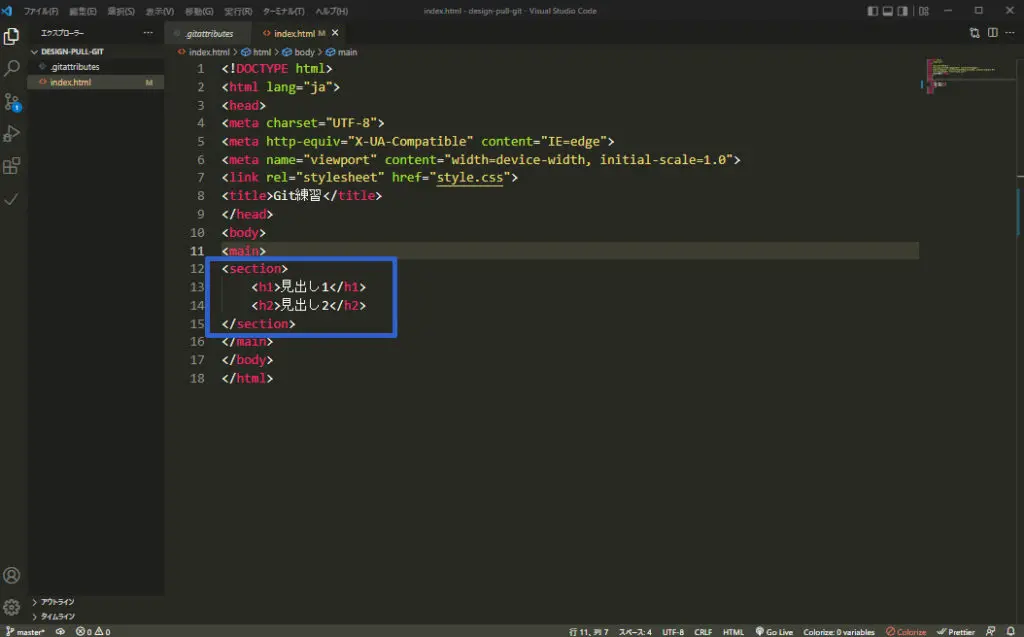This screenshot has height=637, width=1024.
Task: Click the Split Editor Right icon
Action: point(993,33)
